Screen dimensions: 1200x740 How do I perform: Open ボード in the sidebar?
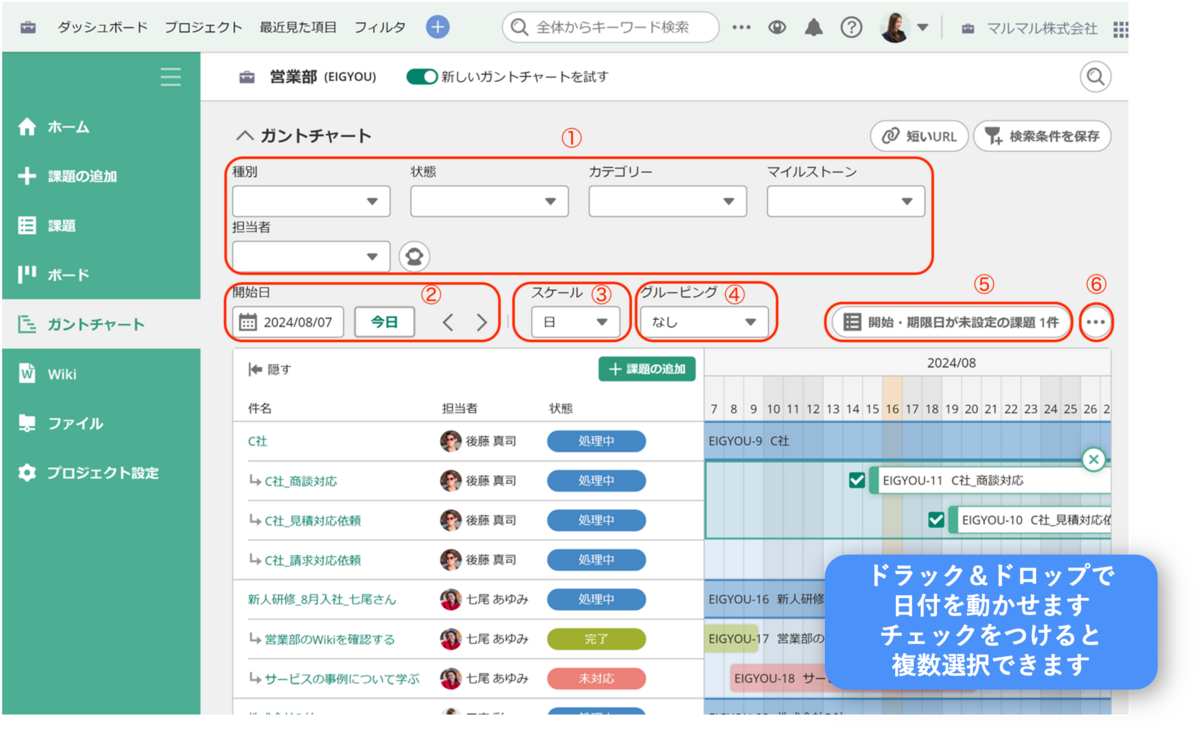pyautogui.click(x=68, y=275)
